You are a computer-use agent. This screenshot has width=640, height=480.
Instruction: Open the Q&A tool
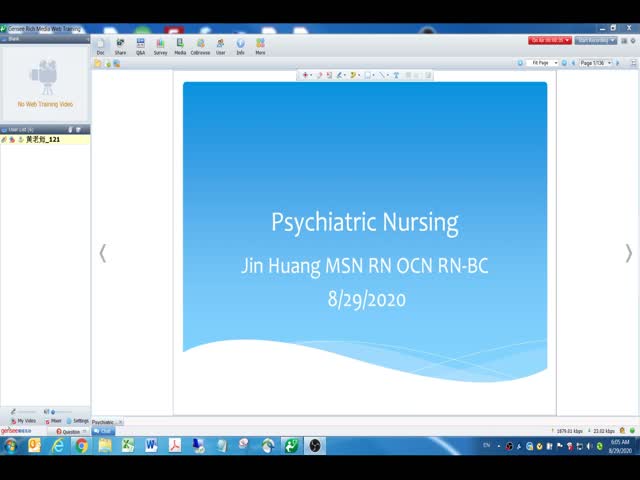140,46
